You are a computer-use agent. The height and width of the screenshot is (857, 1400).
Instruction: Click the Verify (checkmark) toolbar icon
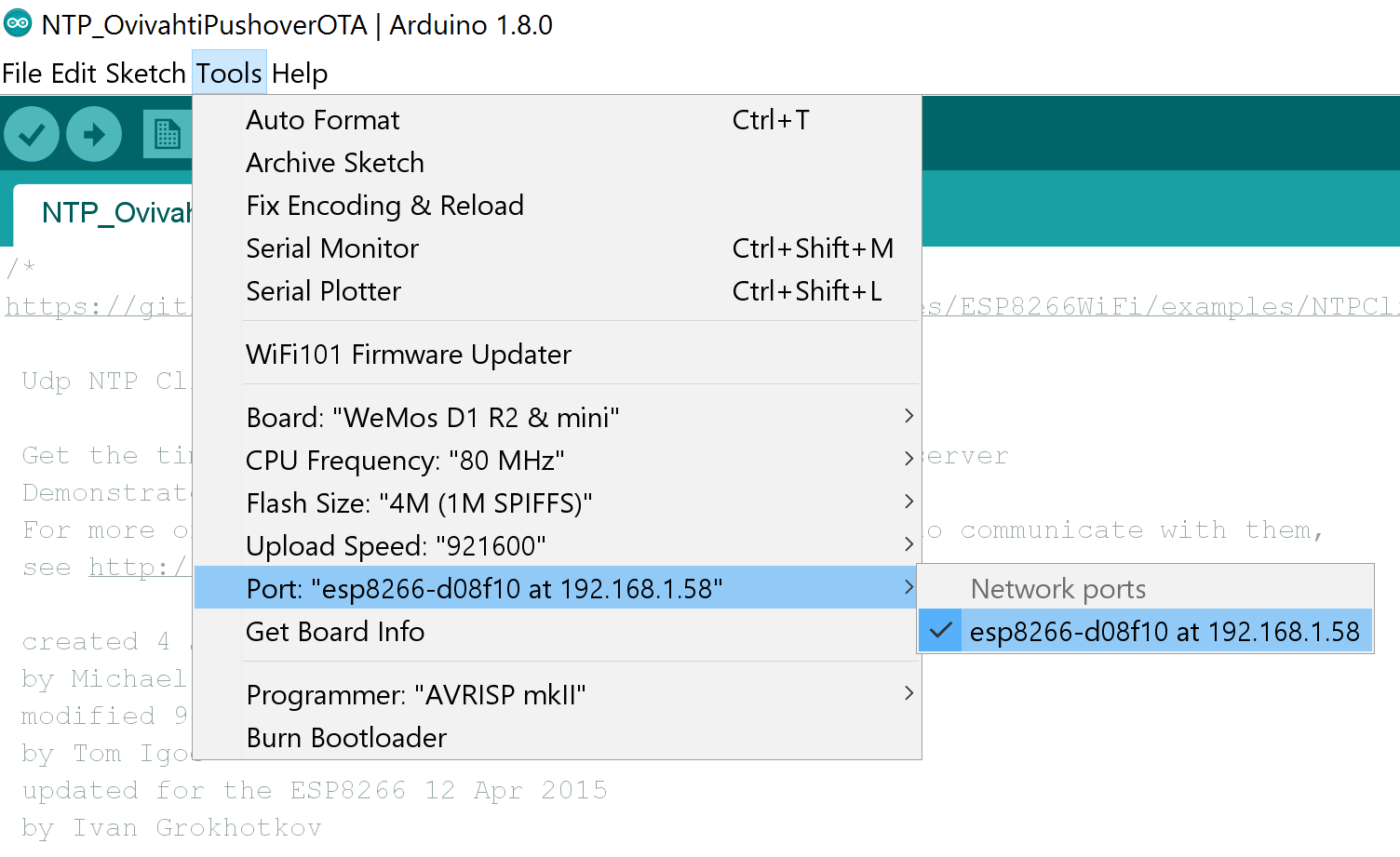pyautogui.click(x=31, y=134)
